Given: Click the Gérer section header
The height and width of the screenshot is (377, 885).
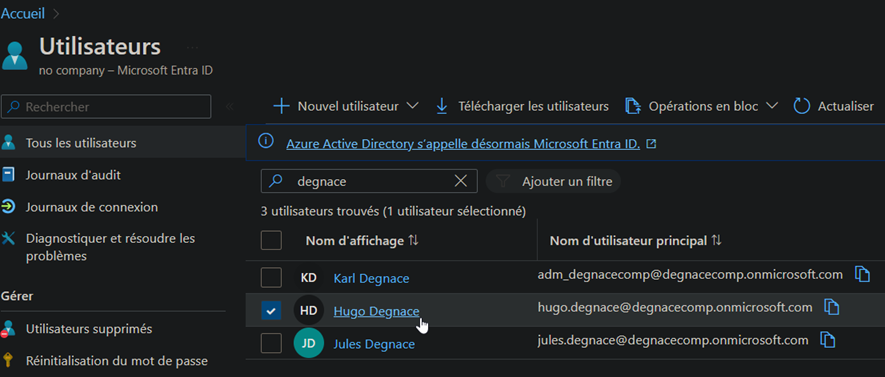Looking at the screenshot, I should pos(17,296).
